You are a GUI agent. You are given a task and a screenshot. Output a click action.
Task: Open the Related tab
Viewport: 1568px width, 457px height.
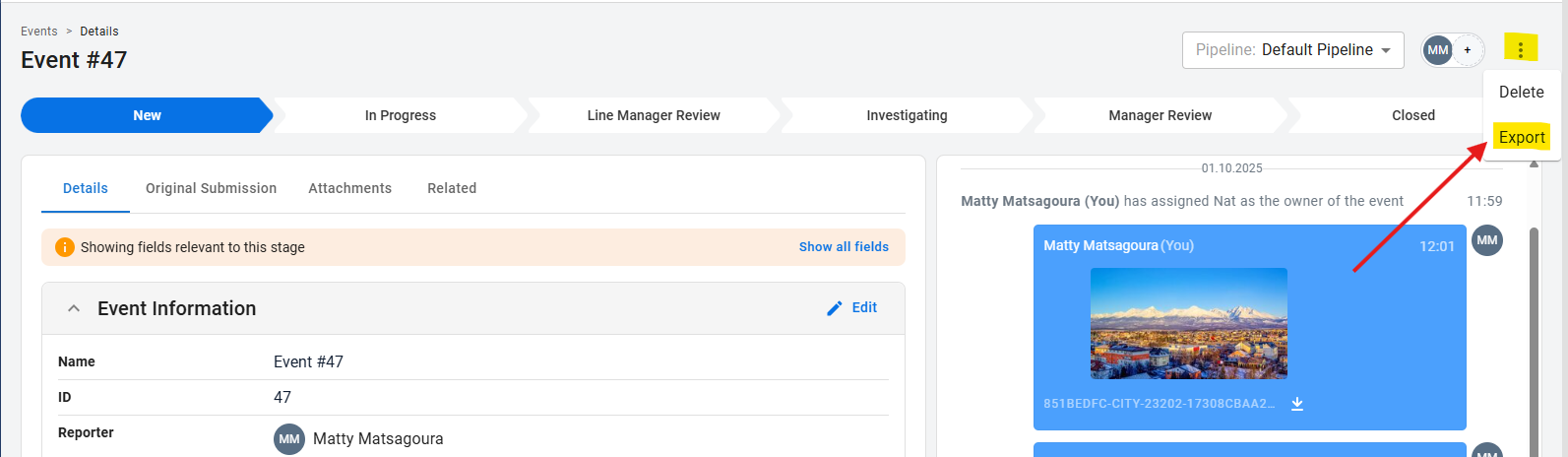click(452, 188)
